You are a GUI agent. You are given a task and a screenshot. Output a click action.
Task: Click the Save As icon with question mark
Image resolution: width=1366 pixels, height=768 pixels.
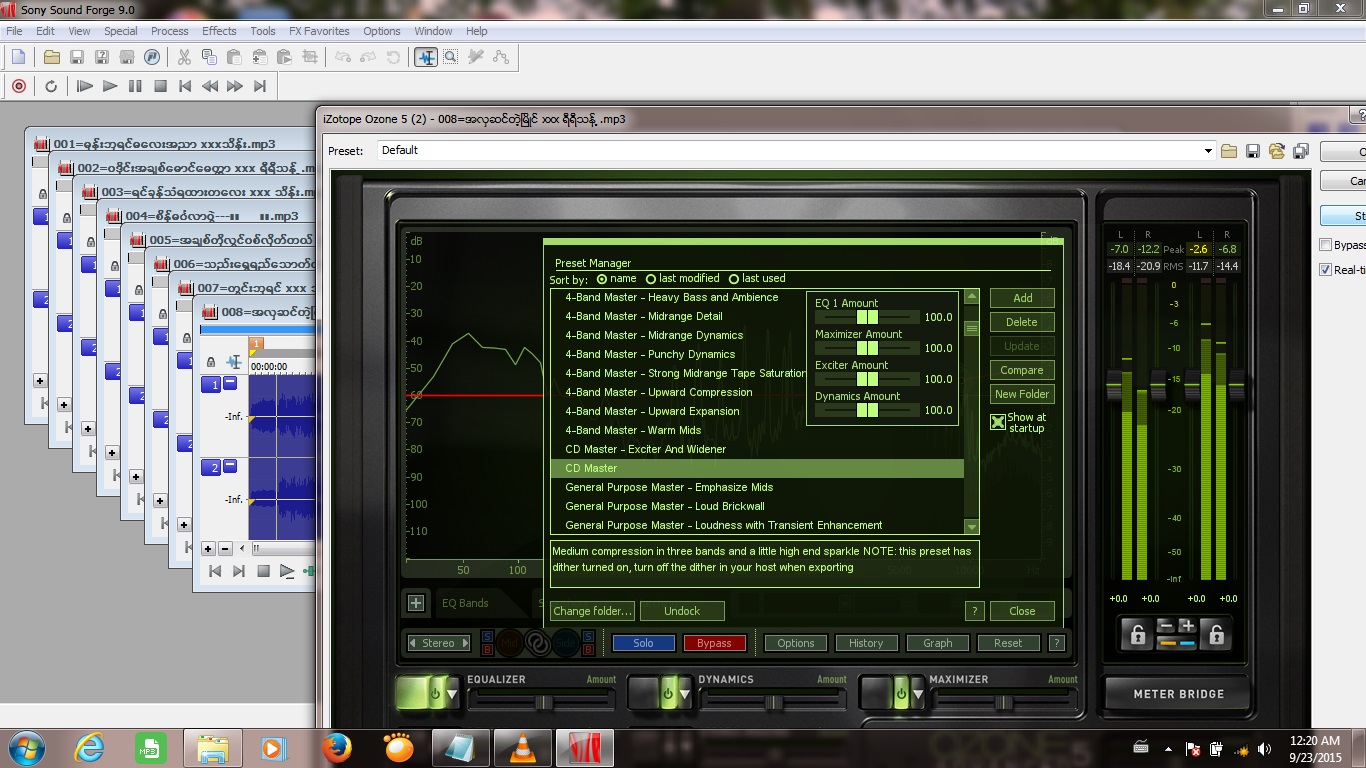point(102,57)
